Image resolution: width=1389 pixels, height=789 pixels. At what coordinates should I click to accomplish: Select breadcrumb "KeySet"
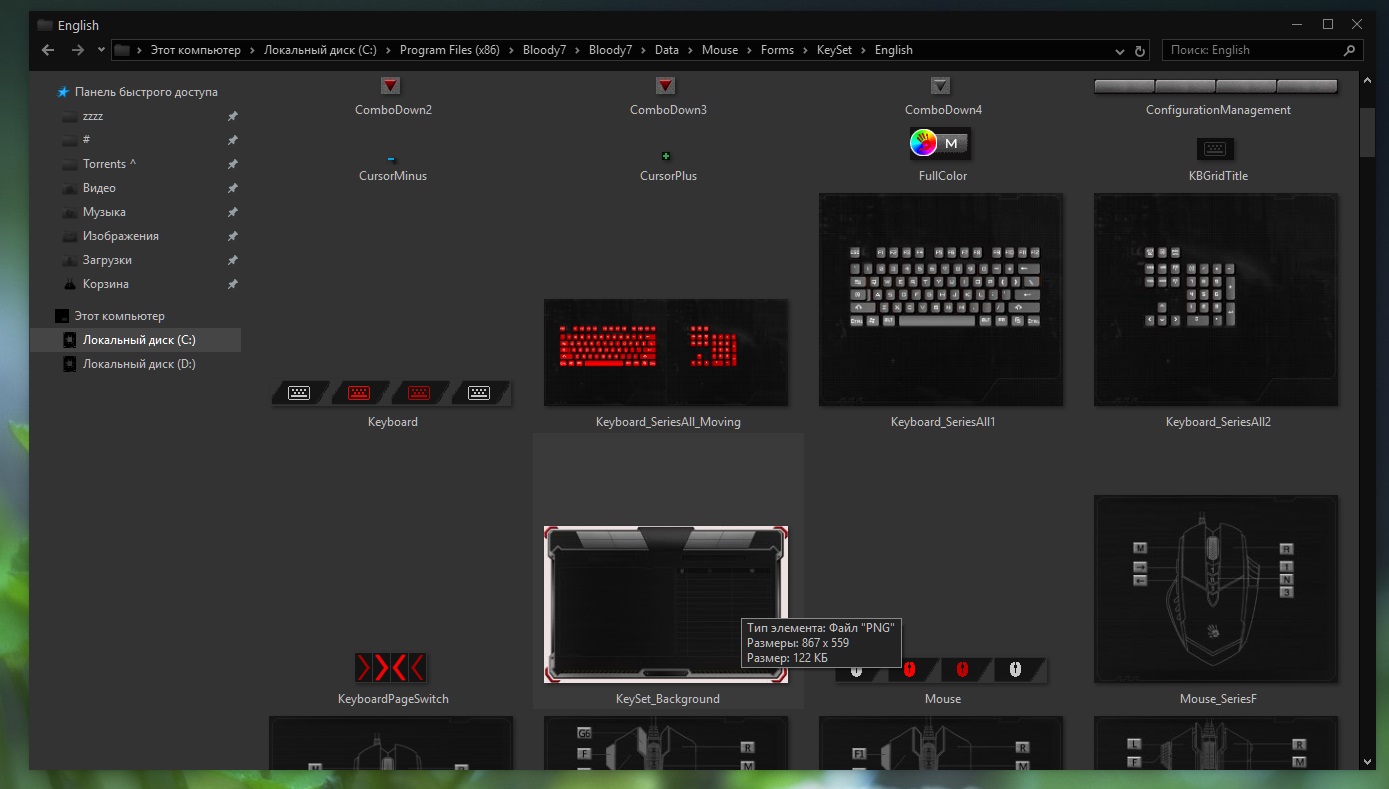coord(834,50)
